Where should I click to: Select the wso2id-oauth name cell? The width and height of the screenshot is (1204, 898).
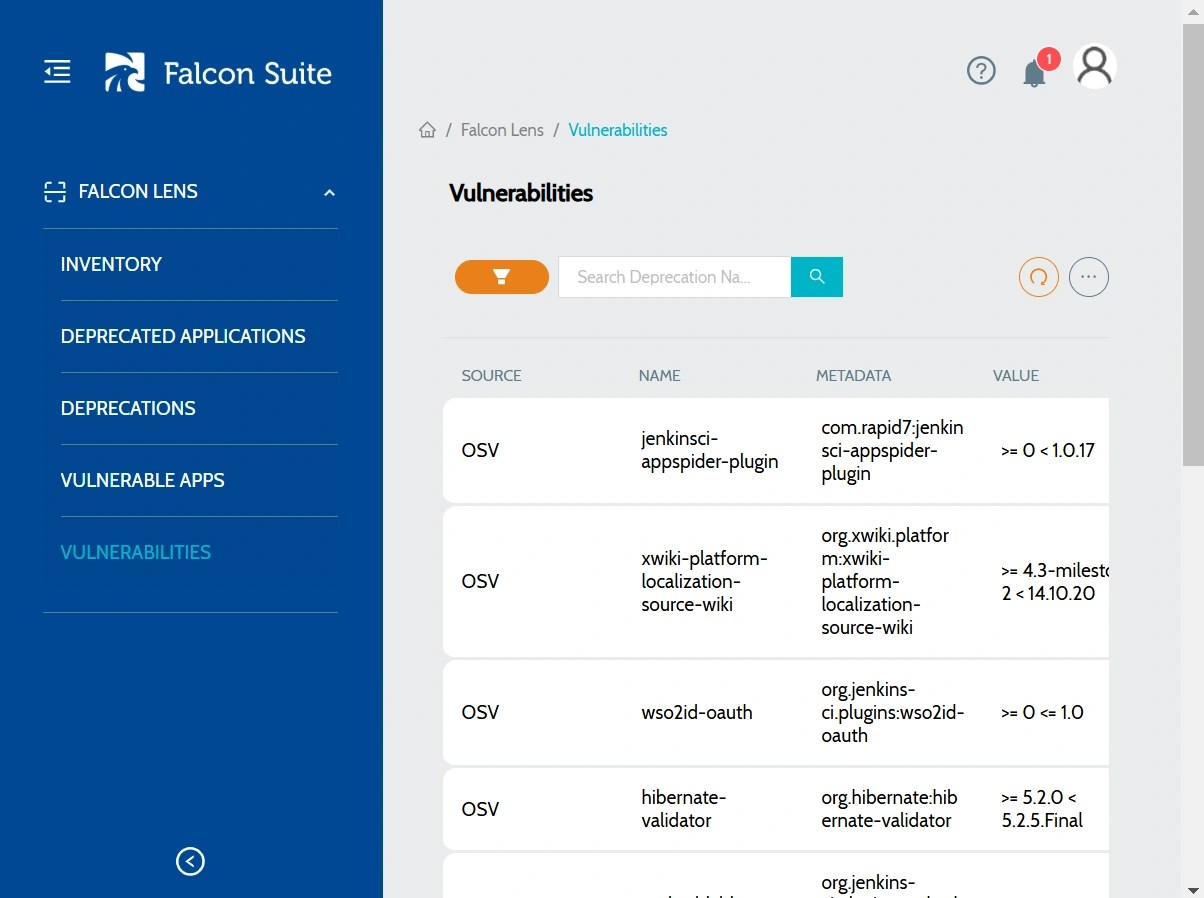(697, 713)
